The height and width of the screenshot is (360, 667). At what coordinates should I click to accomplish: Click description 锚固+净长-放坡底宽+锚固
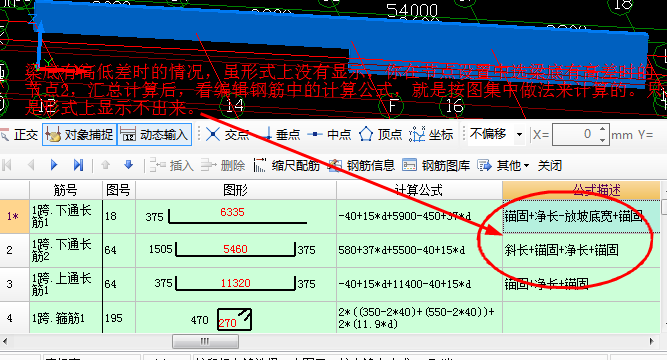573,216
